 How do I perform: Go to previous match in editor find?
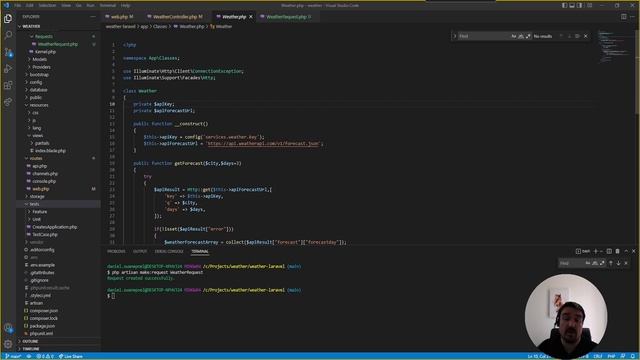pos(561,36)
